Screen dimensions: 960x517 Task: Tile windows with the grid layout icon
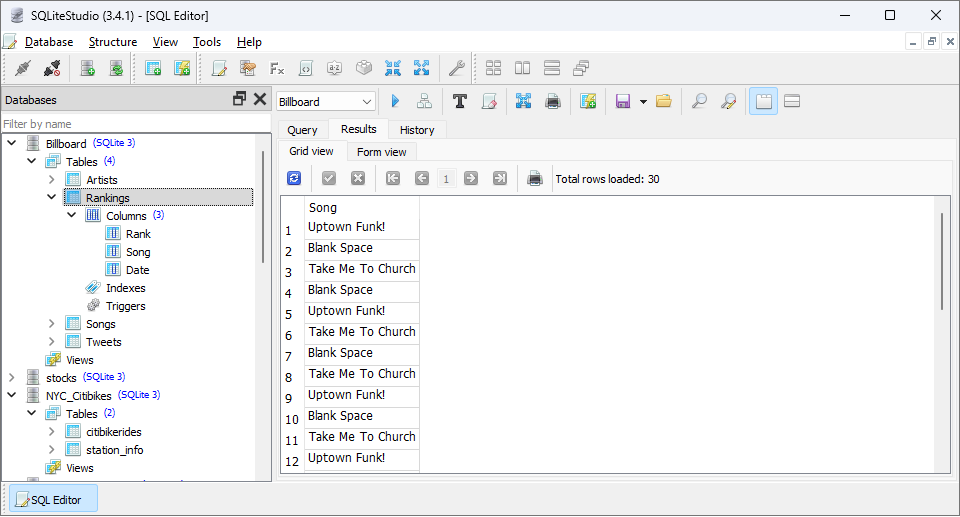pyautogui.click(x=493, y=68)
